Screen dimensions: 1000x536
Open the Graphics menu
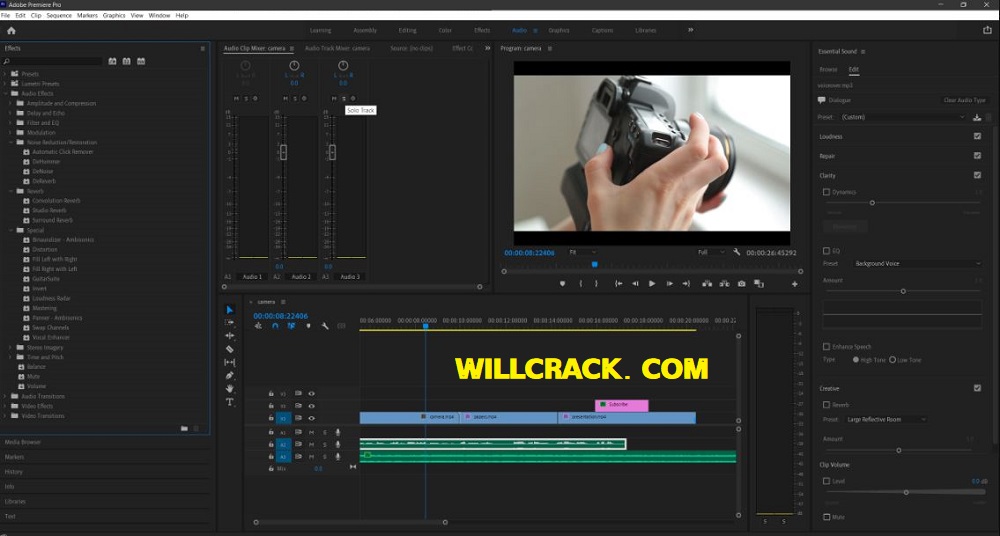[x=114, y=15]
